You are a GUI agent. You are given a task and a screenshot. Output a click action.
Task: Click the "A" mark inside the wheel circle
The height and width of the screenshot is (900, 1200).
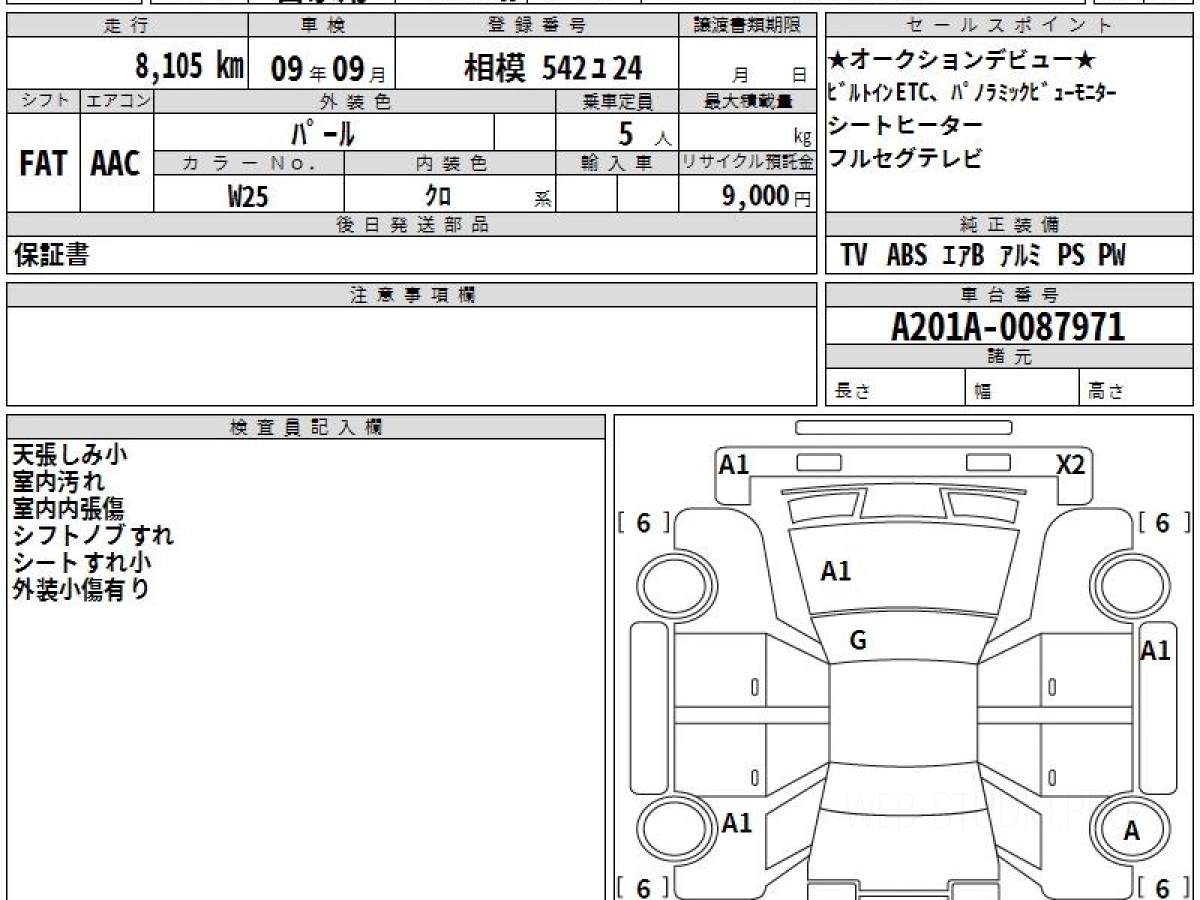tap(1131, 830)
